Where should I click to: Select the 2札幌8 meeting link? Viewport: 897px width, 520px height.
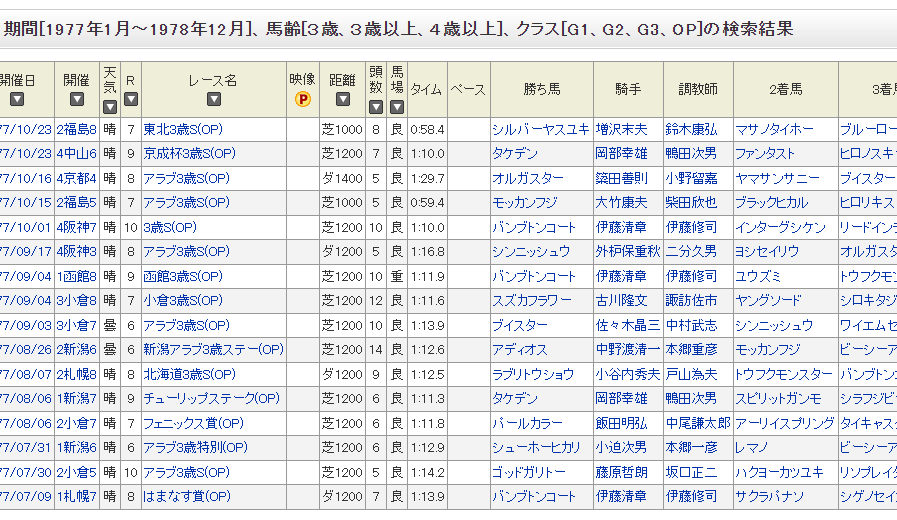click(x=77, y=375)
